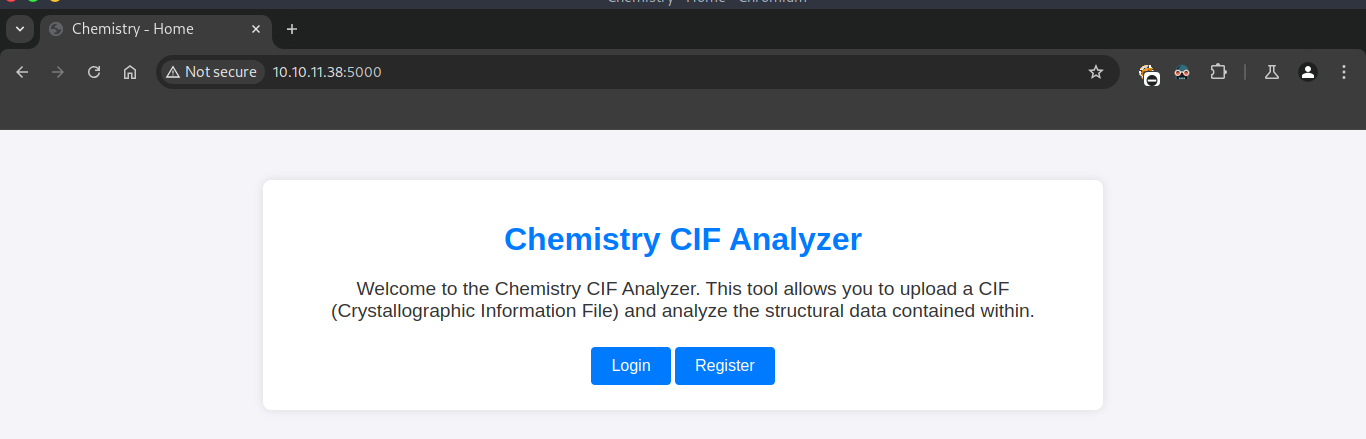The width and height of the screenshot is (1366, 439).
Task: Click the extension icon with sunglasses face
Action: 1182,72
